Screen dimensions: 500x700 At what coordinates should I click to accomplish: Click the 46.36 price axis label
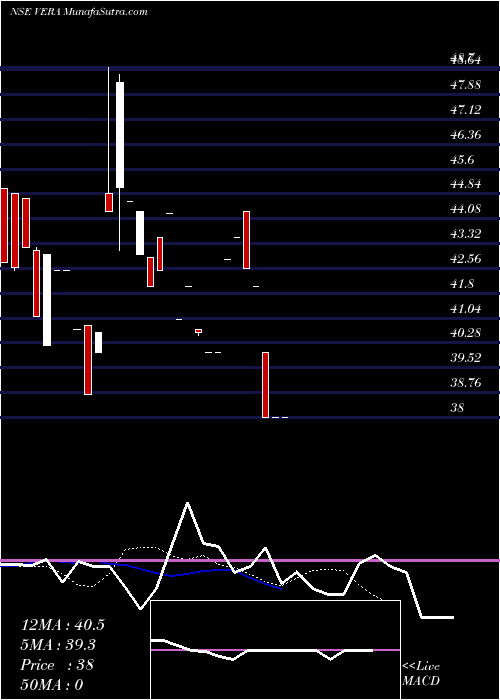coord(466,134)
